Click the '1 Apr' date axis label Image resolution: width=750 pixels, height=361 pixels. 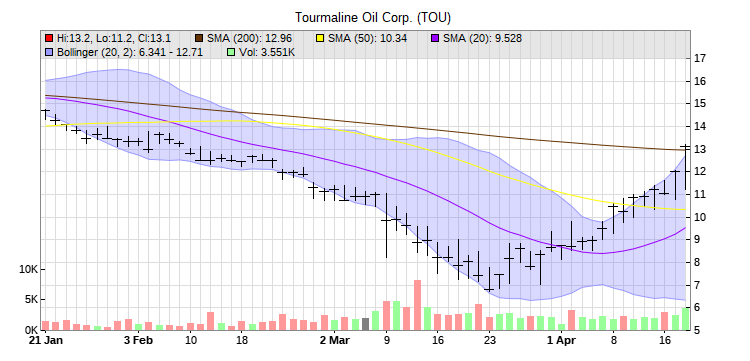point(561,340)
